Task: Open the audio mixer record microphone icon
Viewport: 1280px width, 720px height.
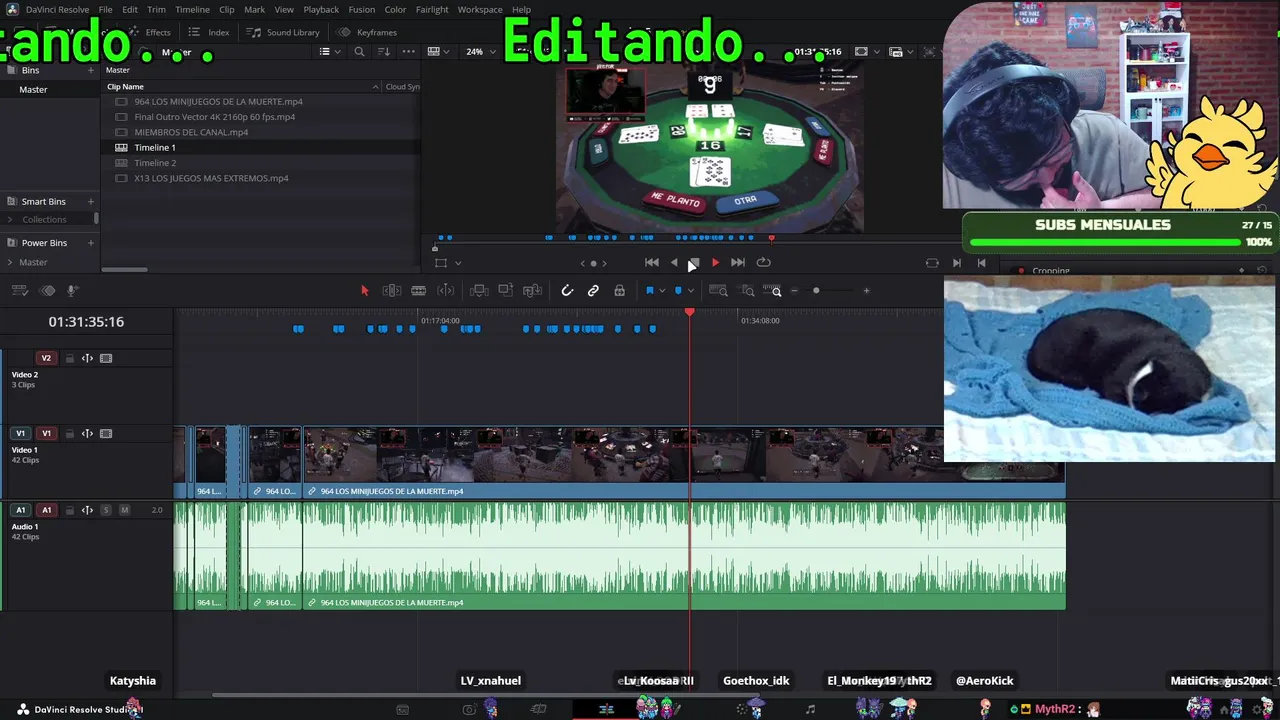Action: pos(72,291)
